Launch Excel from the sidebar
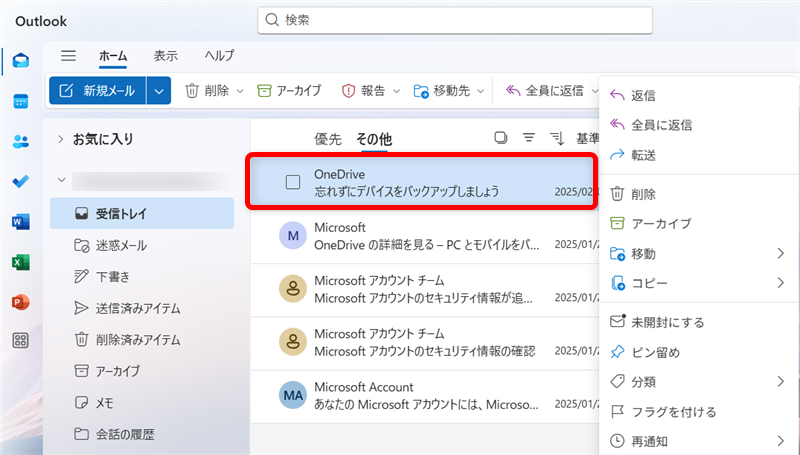The image size is (800, 455). point(20,262)
